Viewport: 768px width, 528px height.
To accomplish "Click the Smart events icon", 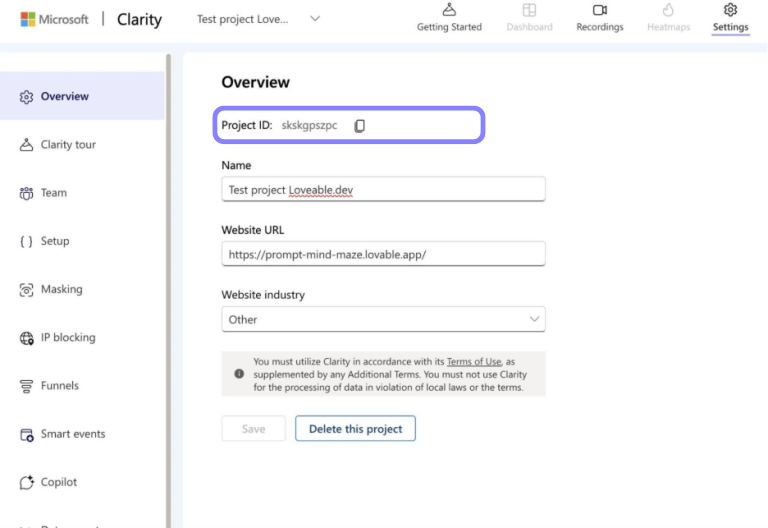I will (x=26, y=434).
